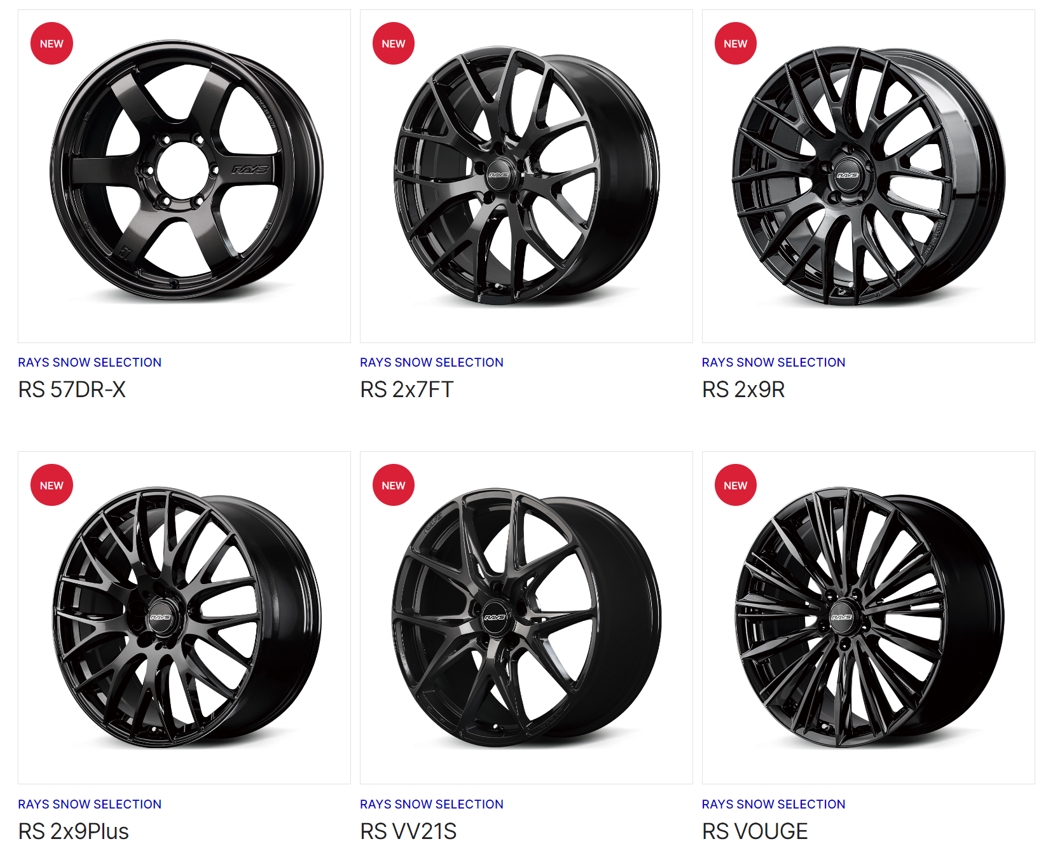Select the RS 57DR-X product title

click(72, 389)
